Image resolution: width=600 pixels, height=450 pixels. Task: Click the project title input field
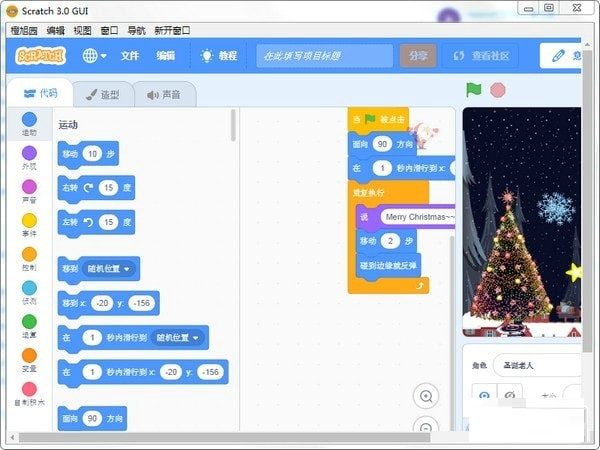[324, 56]
